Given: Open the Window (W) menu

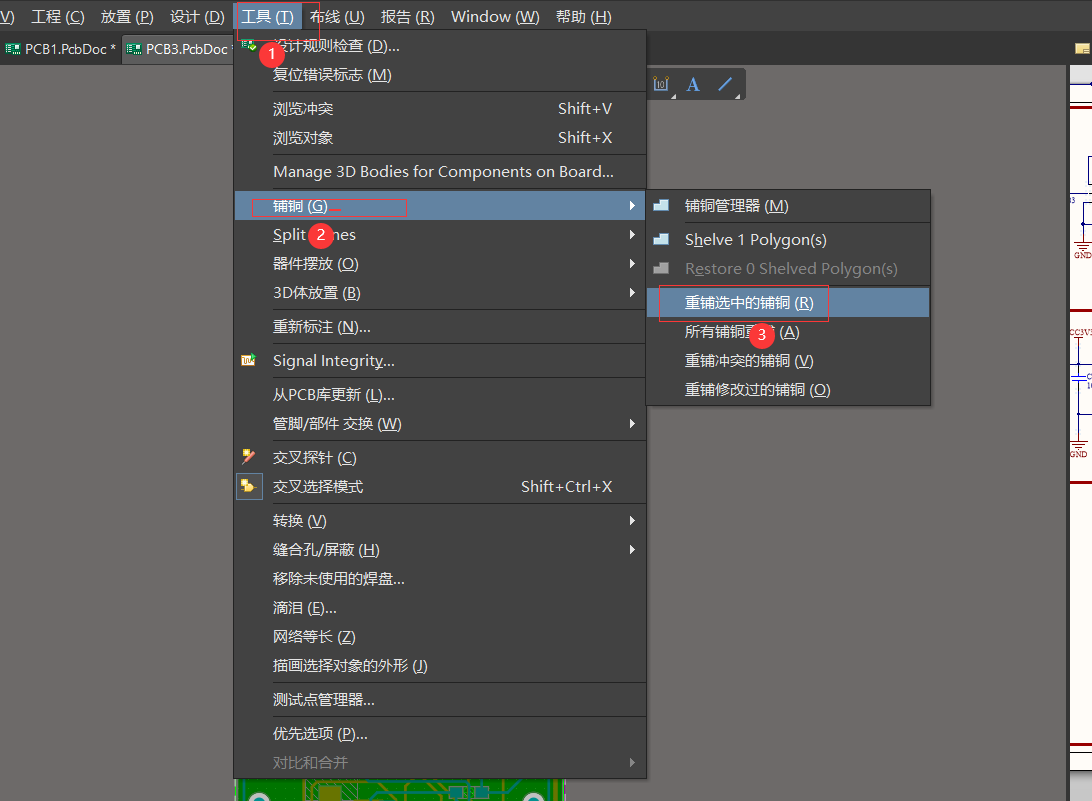Looking at the screenshot, I should click(x=495, y=17).
